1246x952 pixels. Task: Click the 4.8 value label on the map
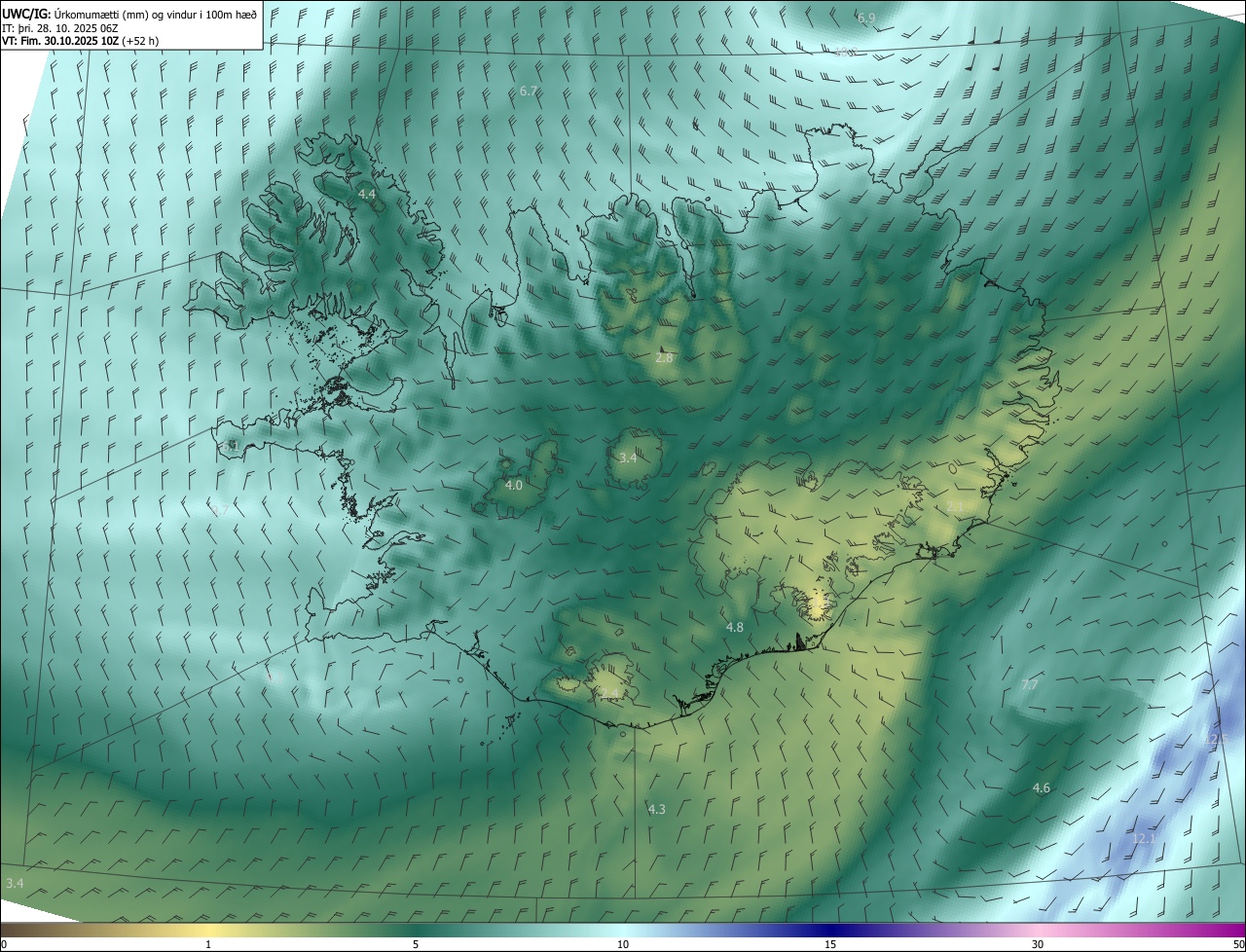(x=735, y=628)
